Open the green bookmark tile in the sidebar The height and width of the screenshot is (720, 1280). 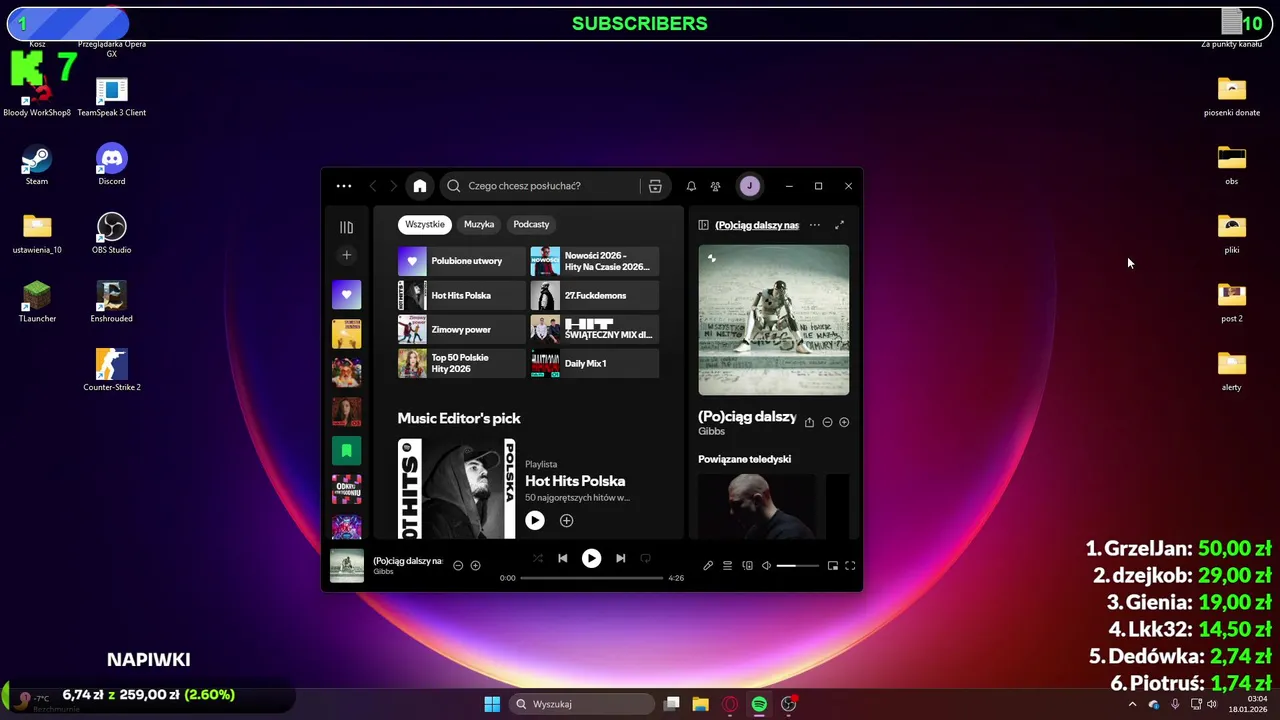pos(347,450)
